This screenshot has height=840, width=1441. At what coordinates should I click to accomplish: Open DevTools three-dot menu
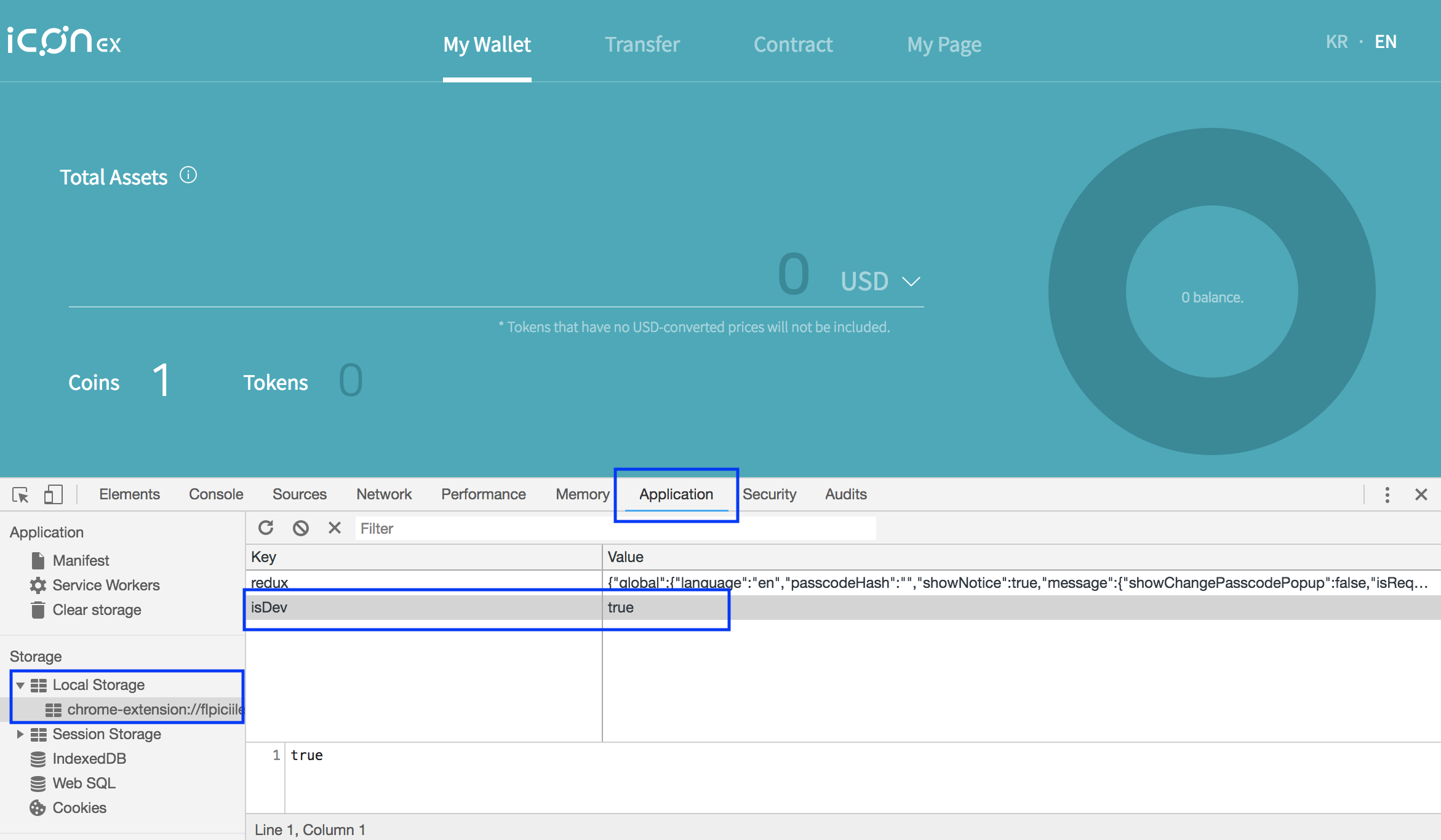point(1387,494)
